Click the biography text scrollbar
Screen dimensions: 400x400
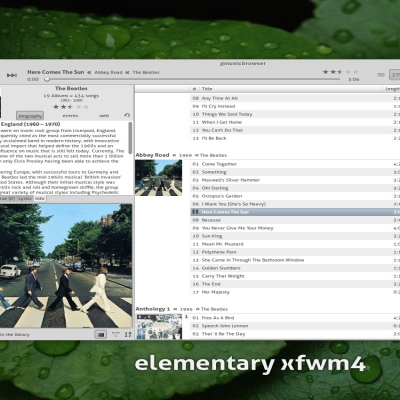130,137
